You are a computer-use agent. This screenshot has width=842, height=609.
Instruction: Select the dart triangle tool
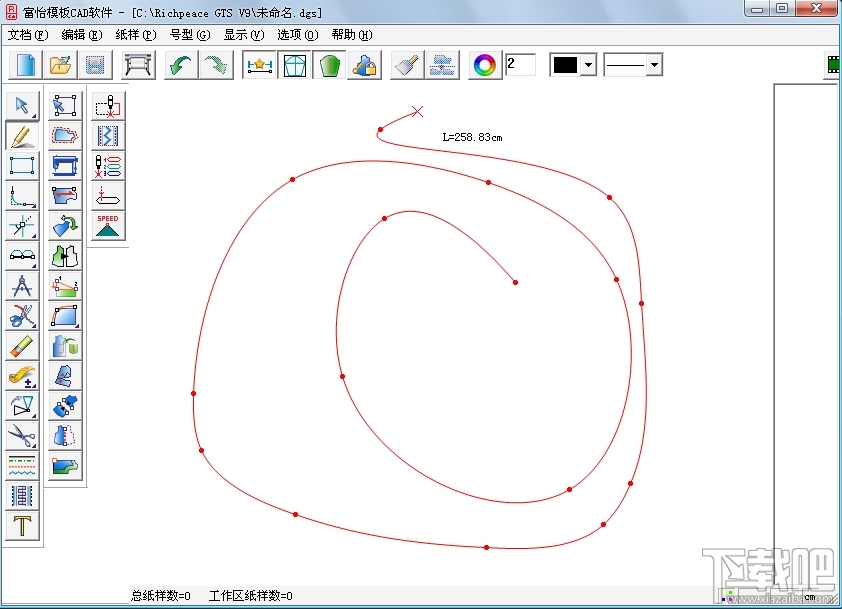click(22, 405)
